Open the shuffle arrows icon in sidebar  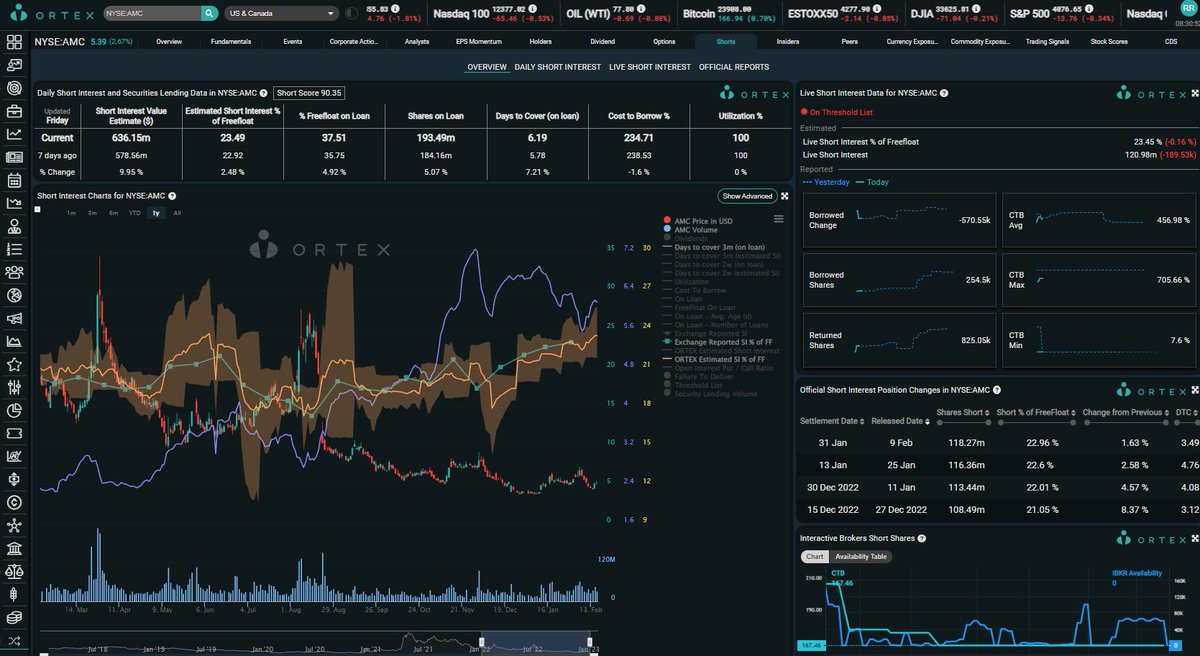pos(14,640)
